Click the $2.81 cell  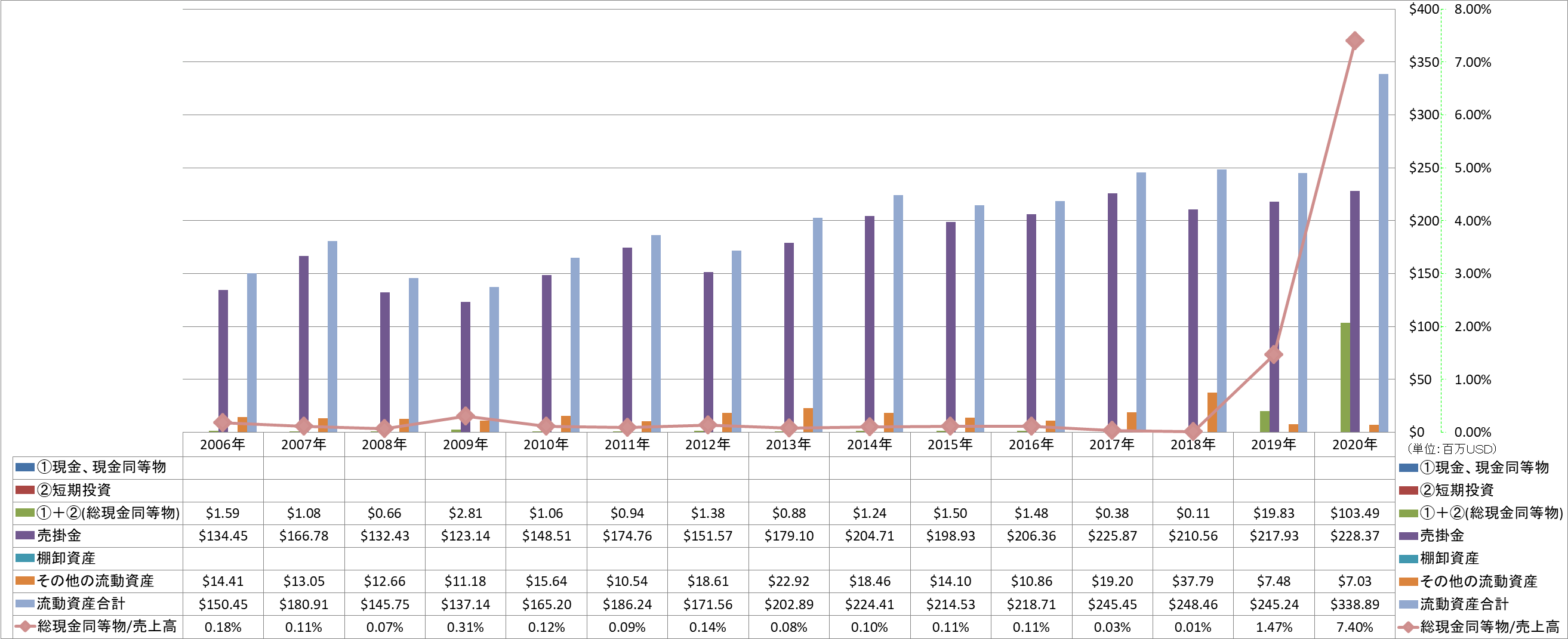pyautogui.click(x=465, y=513)
